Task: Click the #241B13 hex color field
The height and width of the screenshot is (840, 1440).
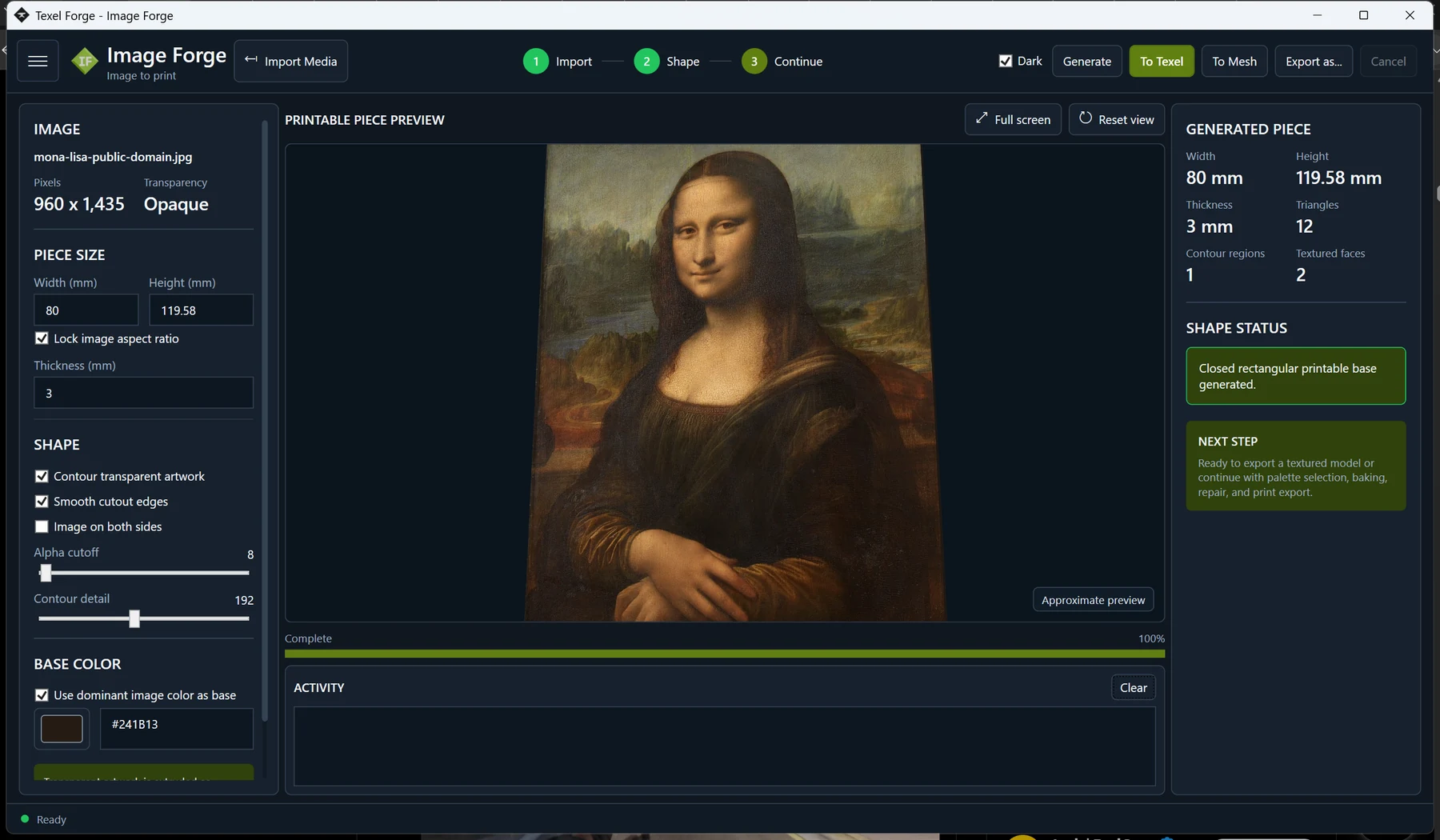Action: (x=177, y=729)
